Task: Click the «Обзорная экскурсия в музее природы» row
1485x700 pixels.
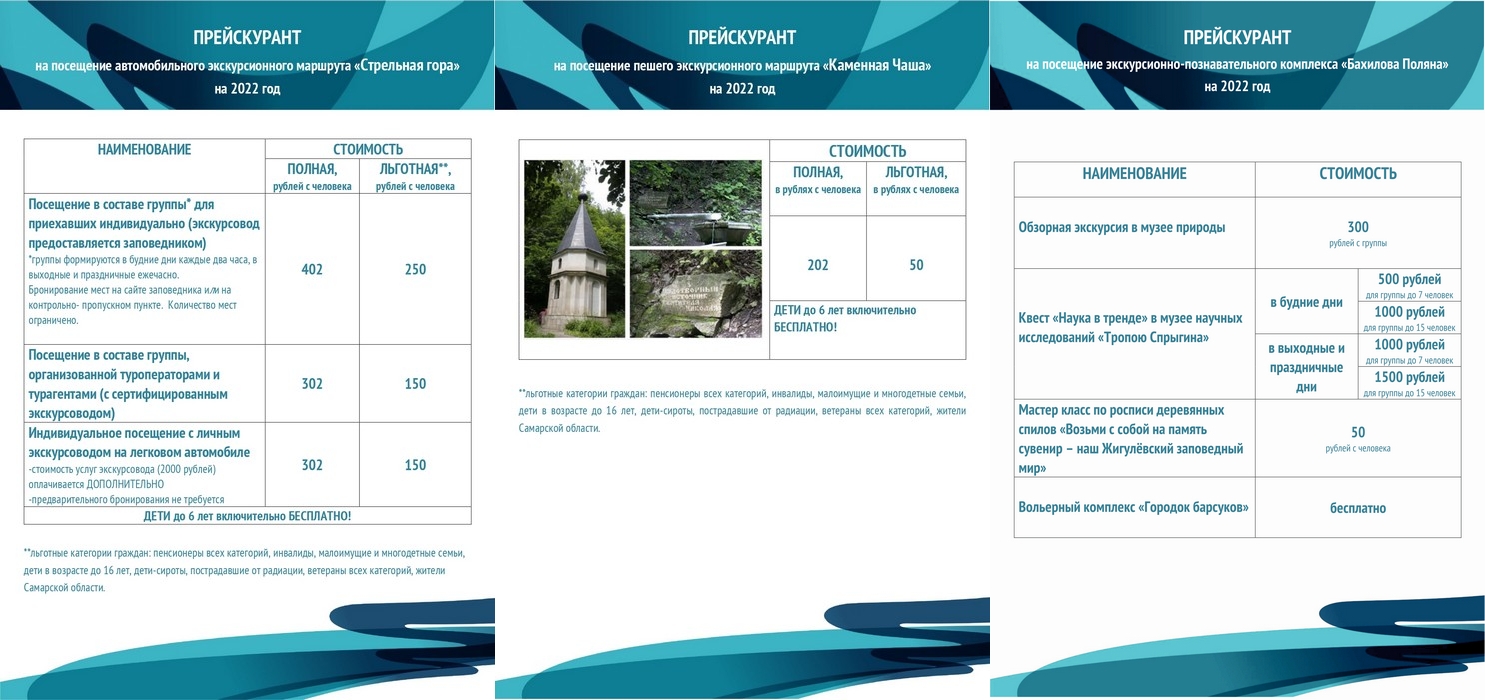Action: point(1134,228)
